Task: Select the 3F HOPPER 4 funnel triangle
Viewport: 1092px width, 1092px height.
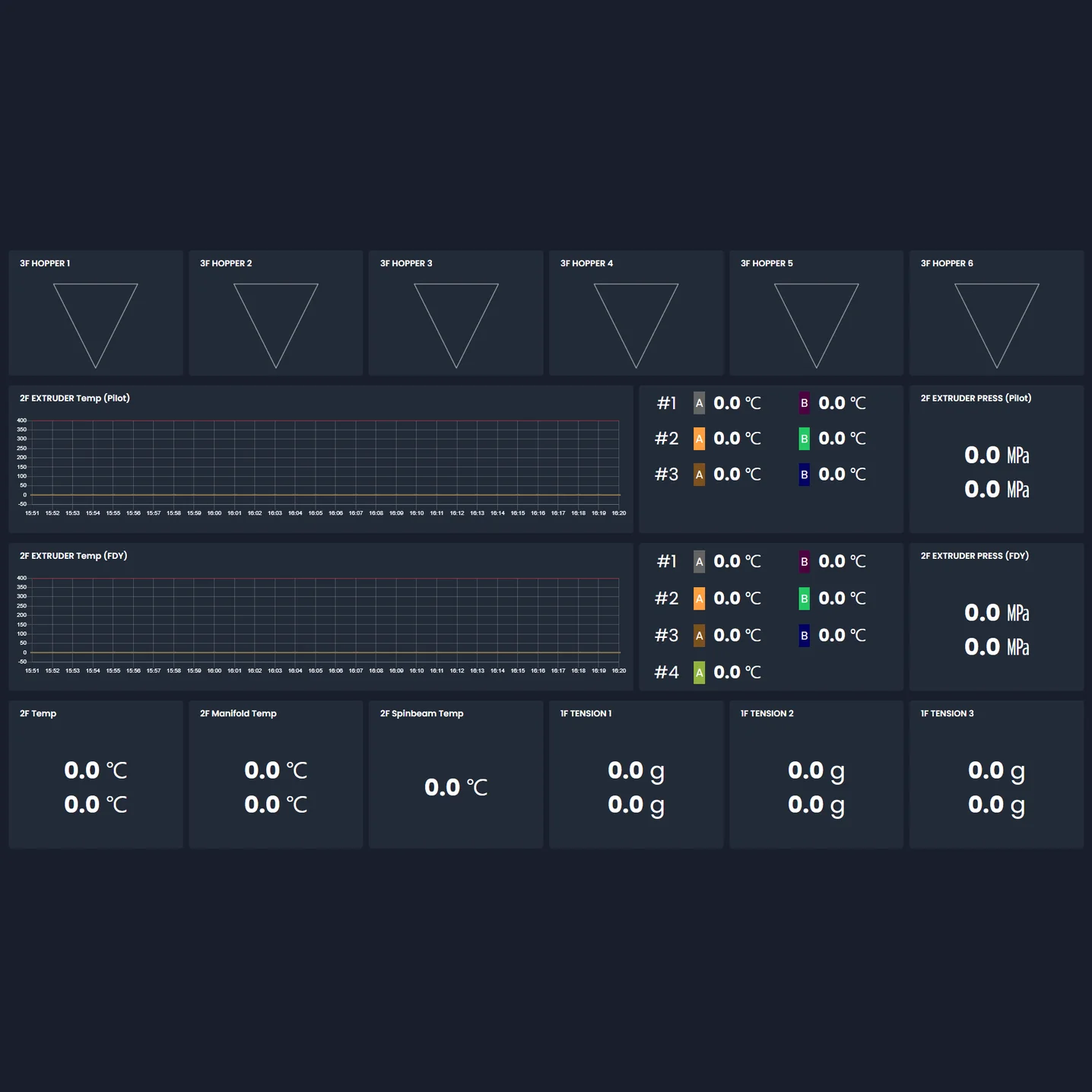Action: pyautogui.click(x=636, y=325)
